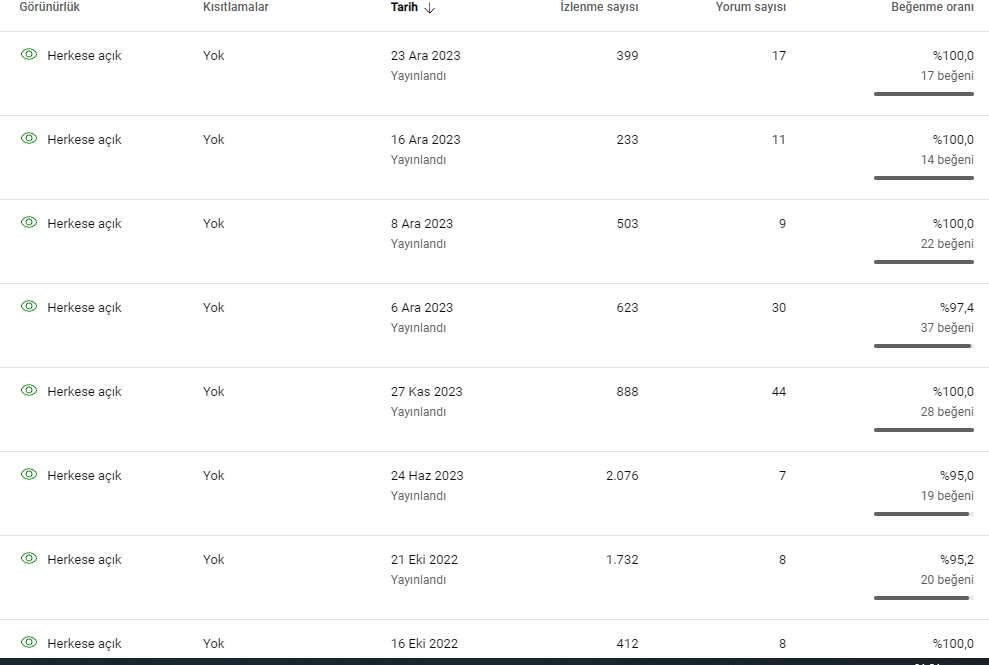Click the Yorum sayısı column header
The width and height of the screenshot is (989, 665).
pyautogui.click(x=751, y=7)
